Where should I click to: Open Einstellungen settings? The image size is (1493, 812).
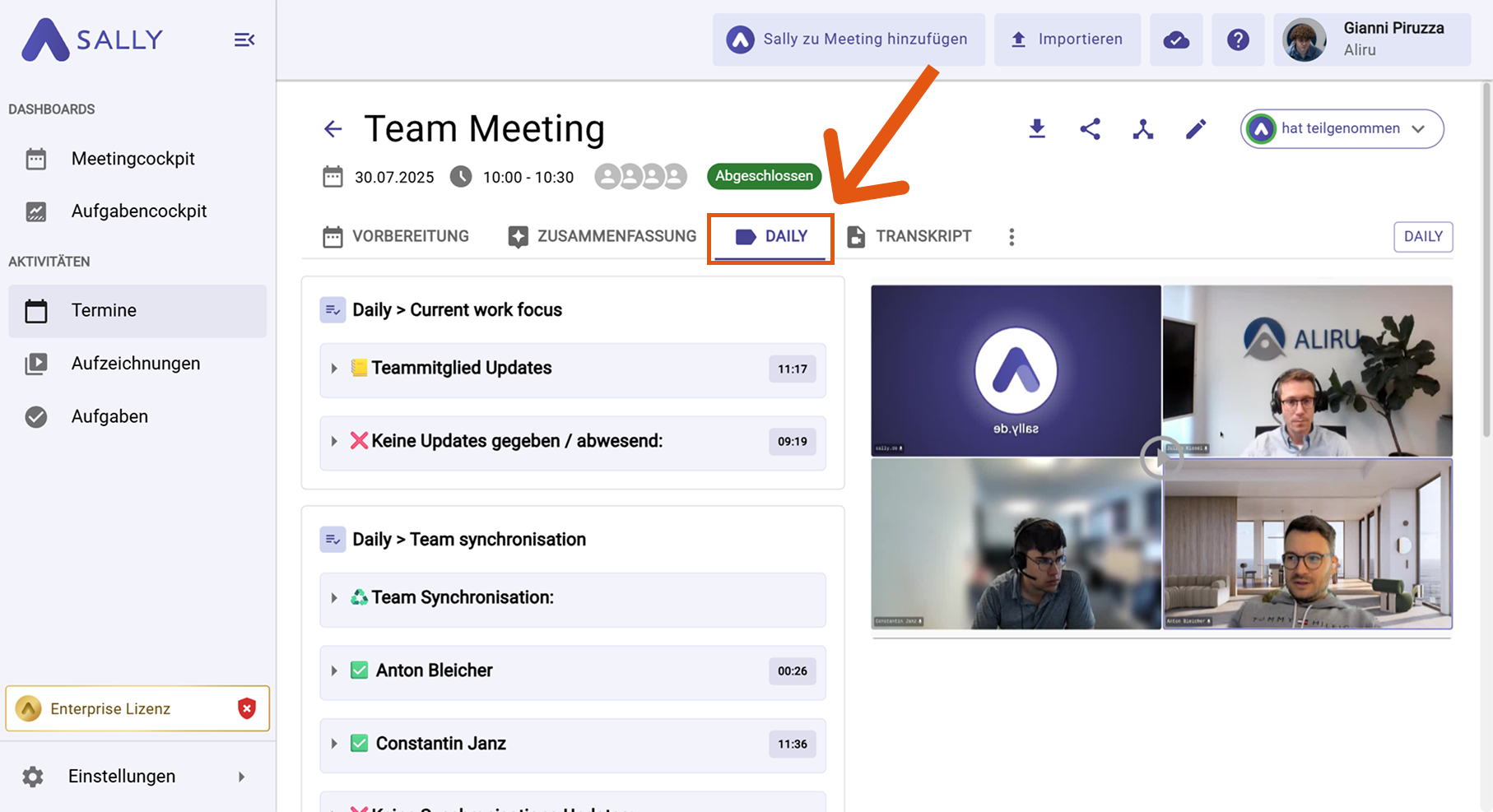click(x=122, y=777)
